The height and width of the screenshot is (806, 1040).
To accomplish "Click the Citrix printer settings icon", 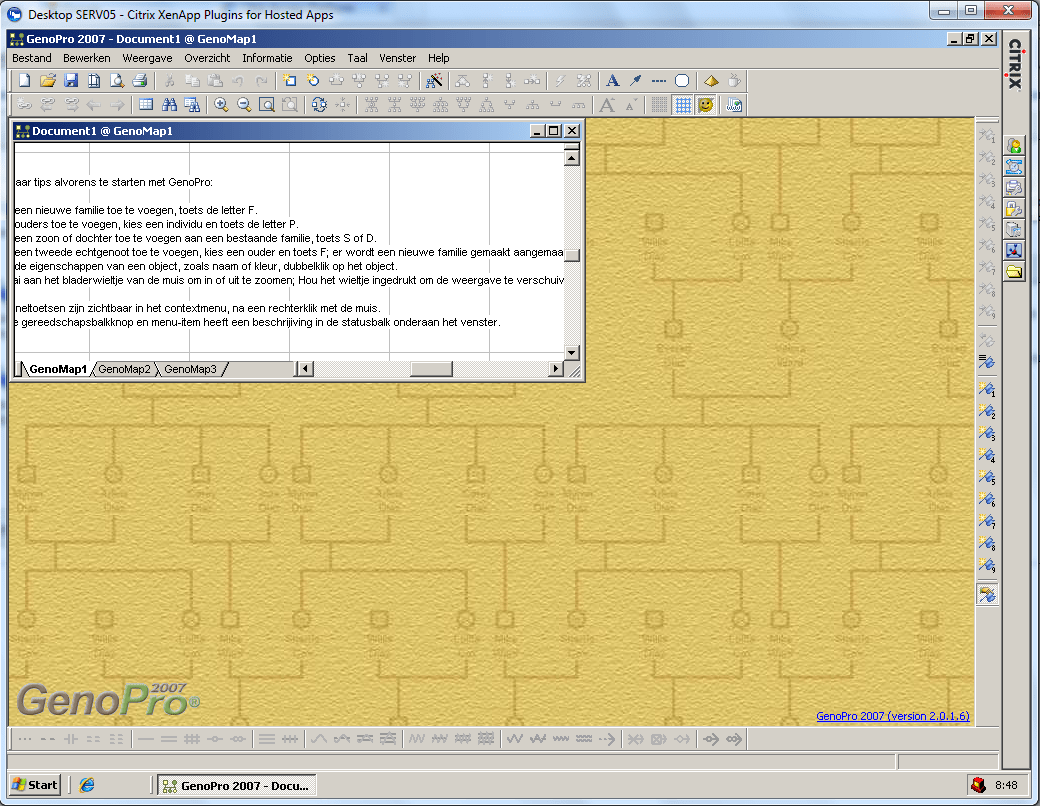I will 1014,188.
